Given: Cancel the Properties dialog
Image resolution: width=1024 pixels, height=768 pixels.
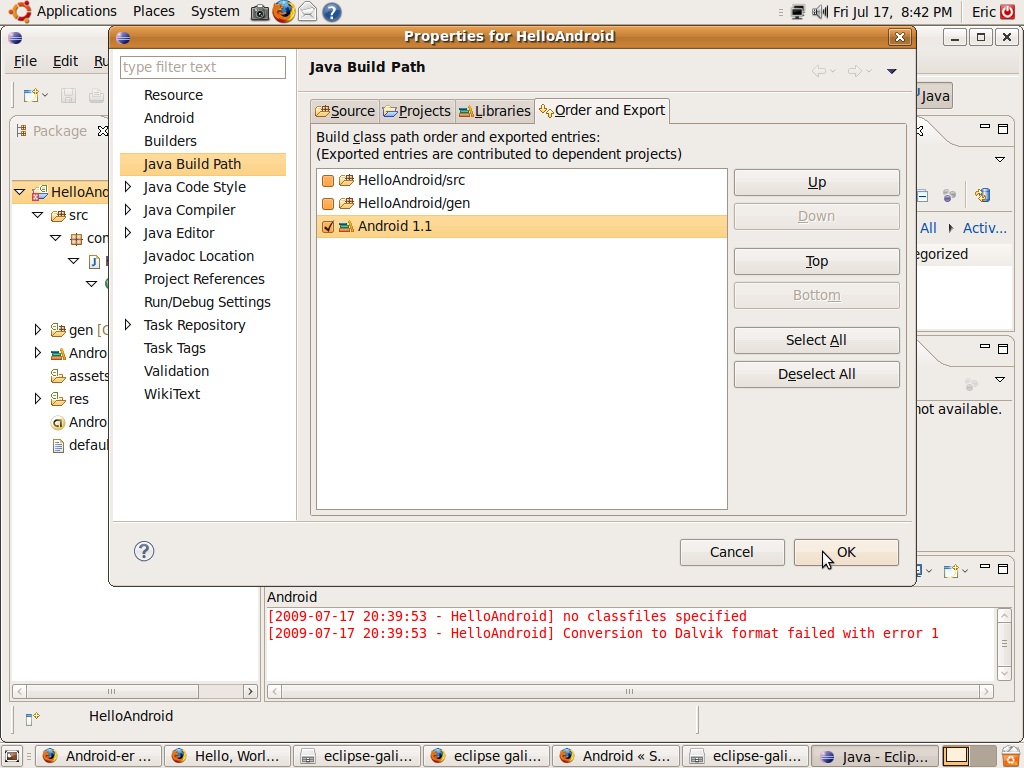Looking at the screenshot, I should [x=731, y=552].
